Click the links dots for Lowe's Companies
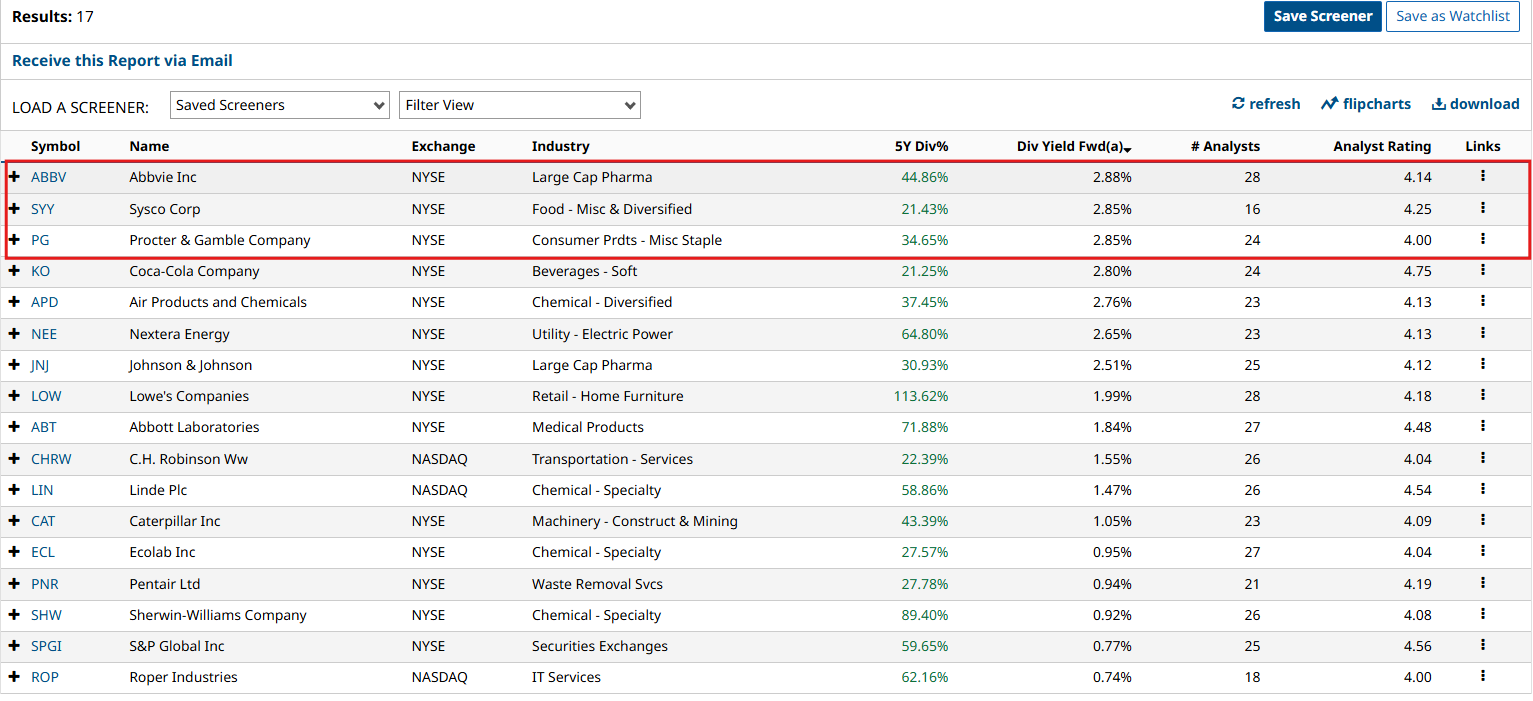Screen dimensions: 1533x701 click(1482, 395)
